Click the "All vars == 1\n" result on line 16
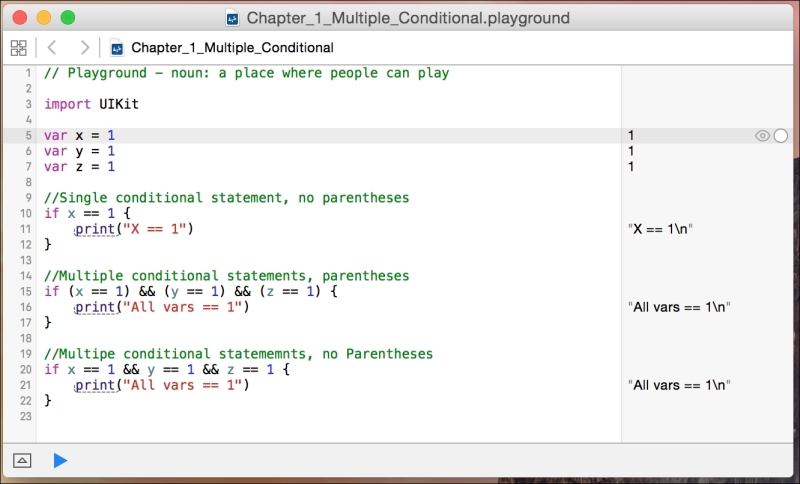800x484 pixels. tap(679, 307)
